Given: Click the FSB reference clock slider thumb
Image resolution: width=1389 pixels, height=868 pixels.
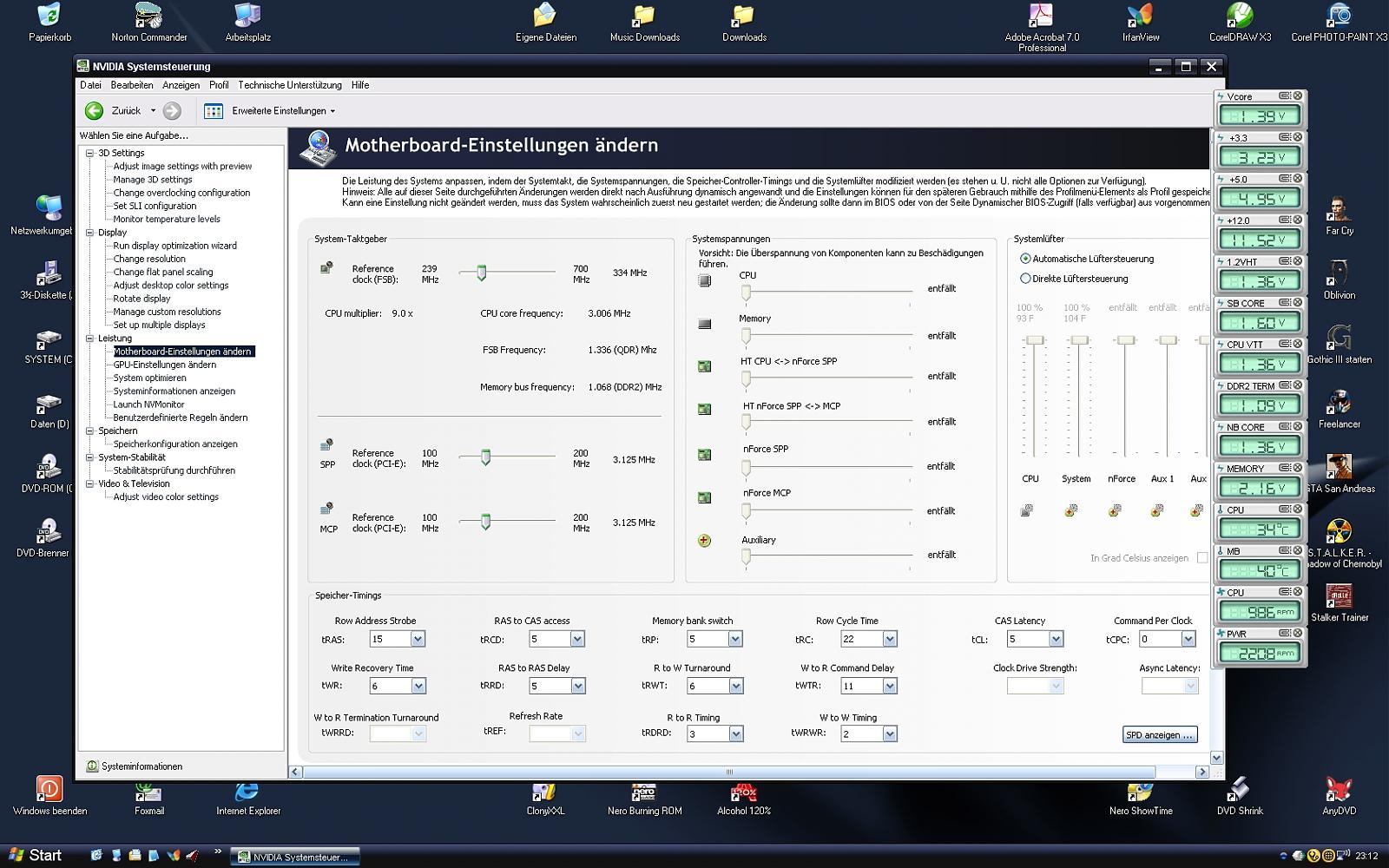Looking at the screenshot, I should [481, 273].
